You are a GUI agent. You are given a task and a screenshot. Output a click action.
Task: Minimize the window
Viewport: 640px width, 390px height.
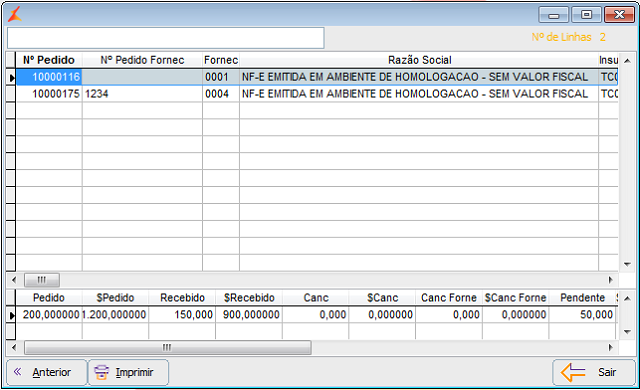click(x=553, y=15)
